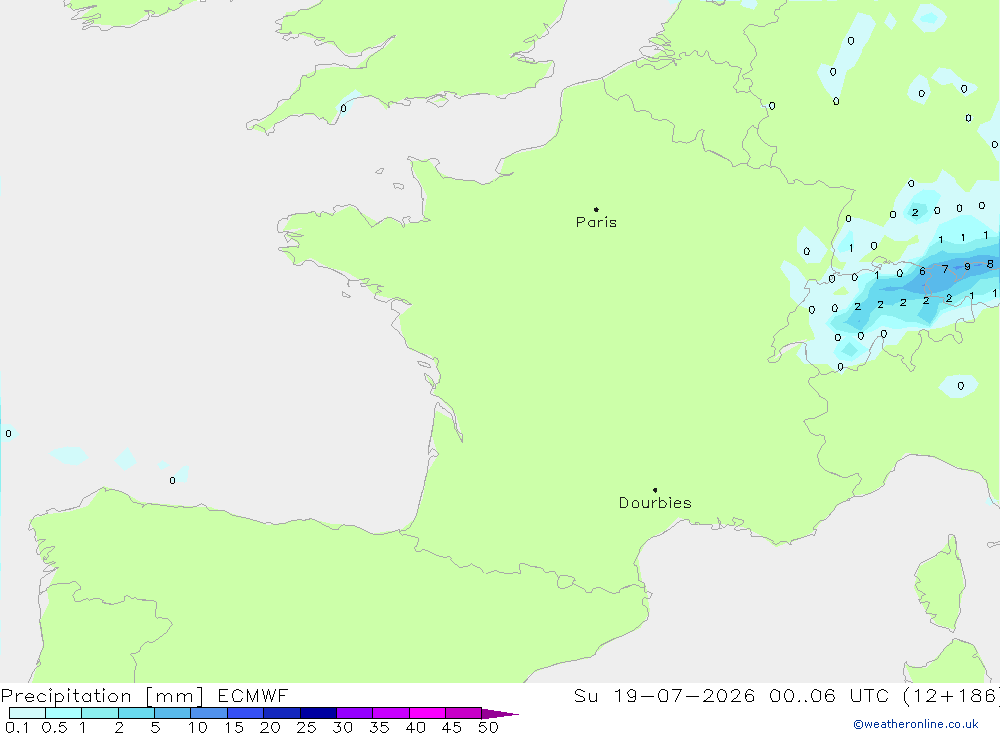Open the weatheronline.co.uk copyright link
Screen dimensions: 1000x733
point(916,724)
